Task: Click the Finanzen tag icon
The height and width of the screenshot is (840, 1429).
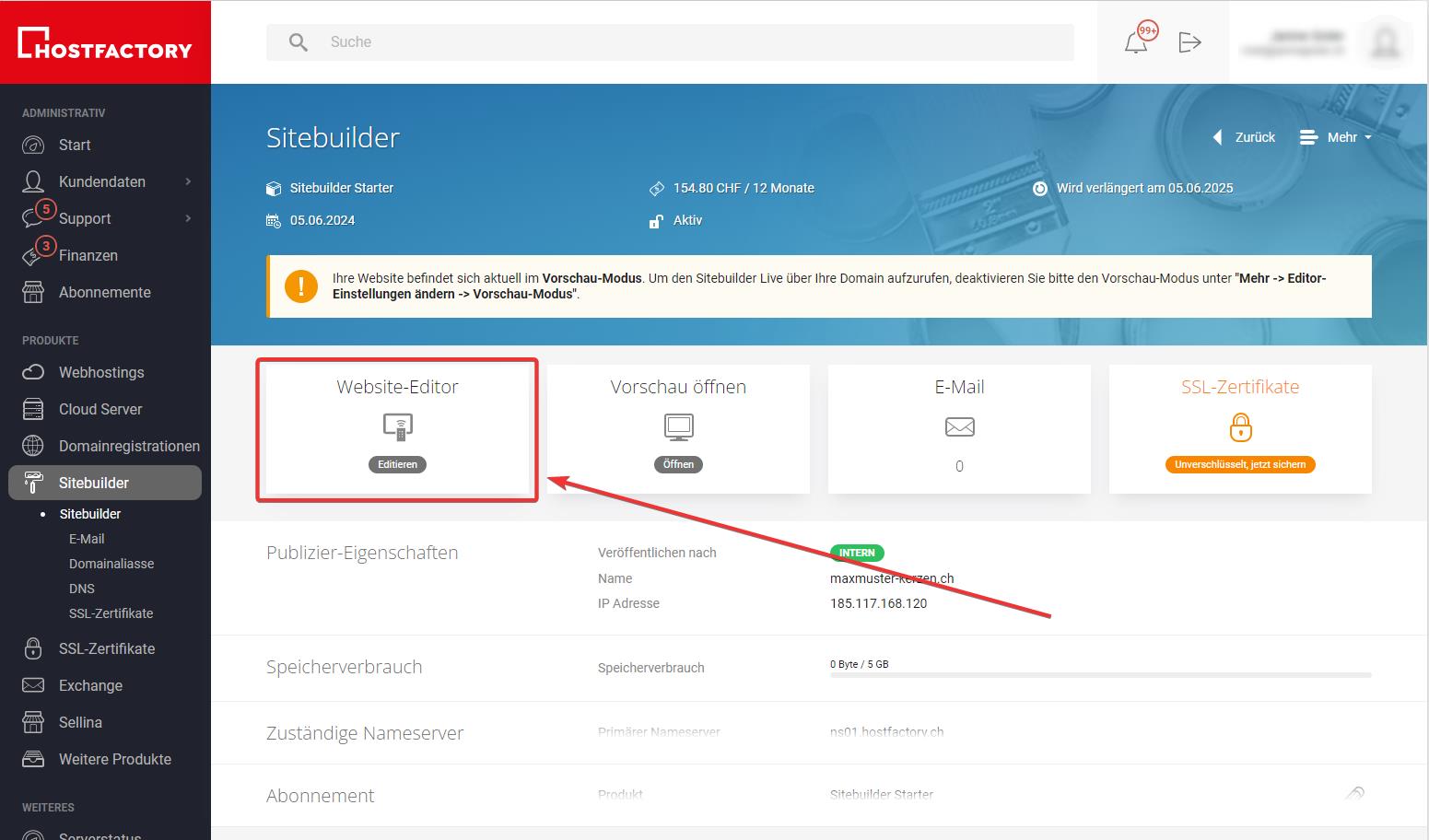Action: 33,256
